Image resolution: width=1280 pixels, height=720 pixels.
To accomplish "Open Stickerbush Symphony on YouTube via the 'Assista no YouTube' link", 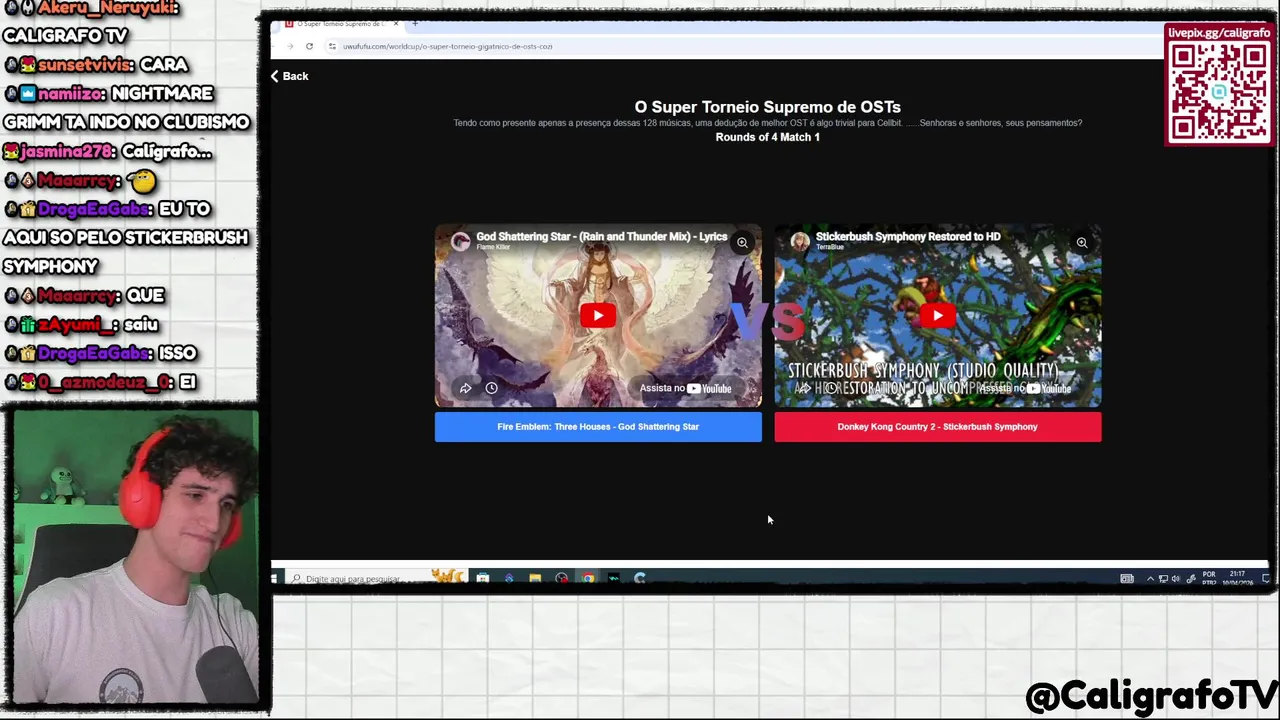I will pos(1024,388).
